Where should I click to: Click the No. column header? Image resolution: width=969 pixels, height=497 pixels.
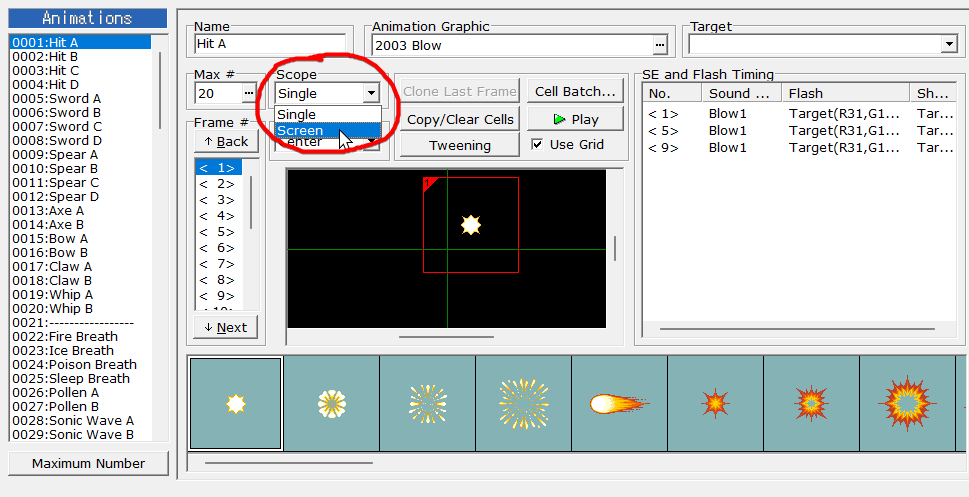click(x=672, y=93)
